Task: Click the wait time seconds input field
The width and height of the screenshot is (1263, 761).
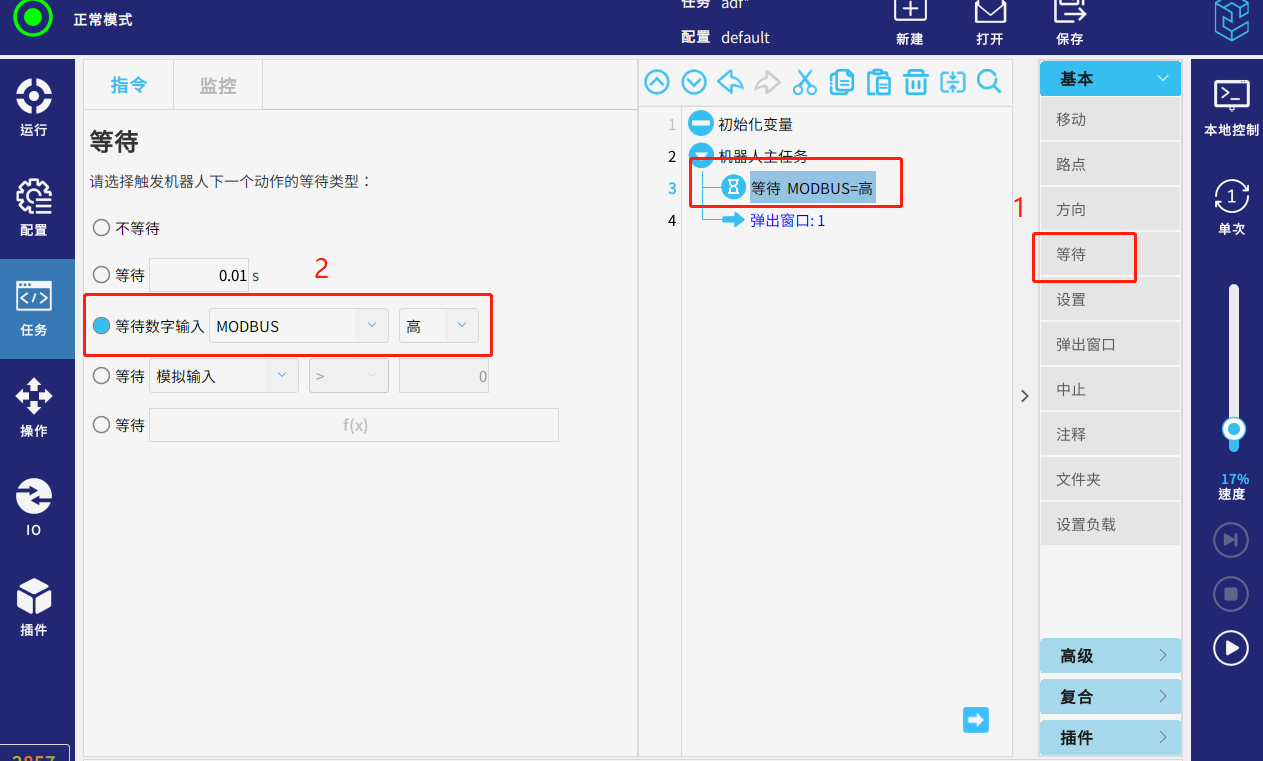Action: [199, 275]
